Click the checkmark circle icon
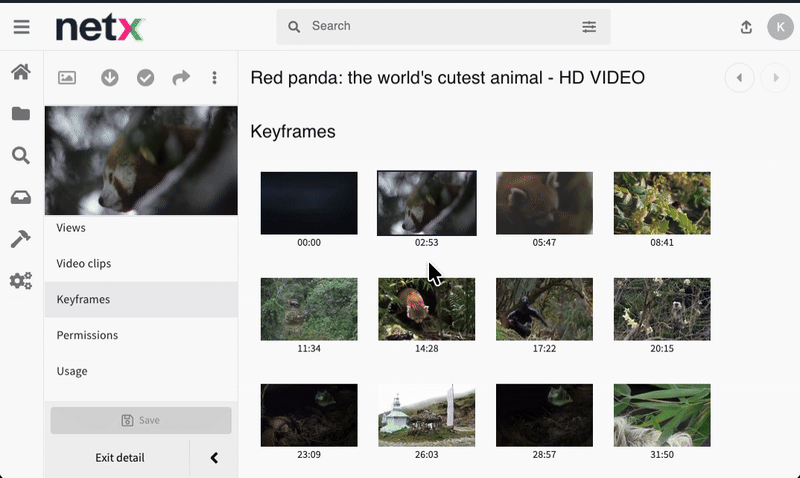Screen dimensions: 800x478 click(x=146, y=78)
